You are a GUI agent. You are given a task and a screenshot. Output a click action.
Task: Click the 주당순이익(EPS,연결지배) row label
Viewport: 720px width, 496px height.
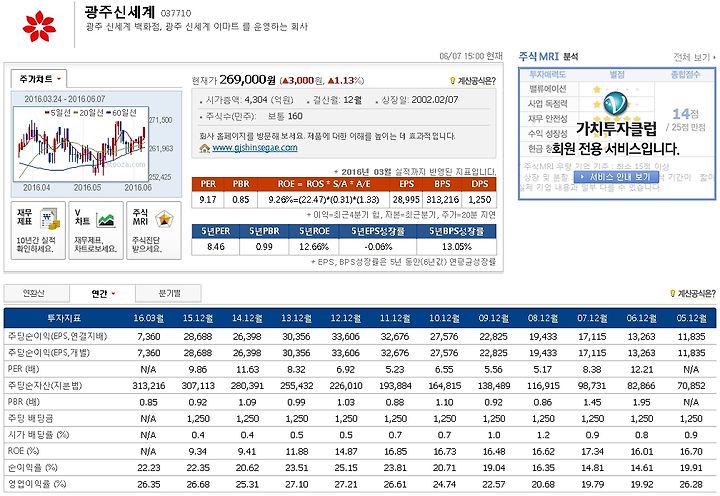57,336
